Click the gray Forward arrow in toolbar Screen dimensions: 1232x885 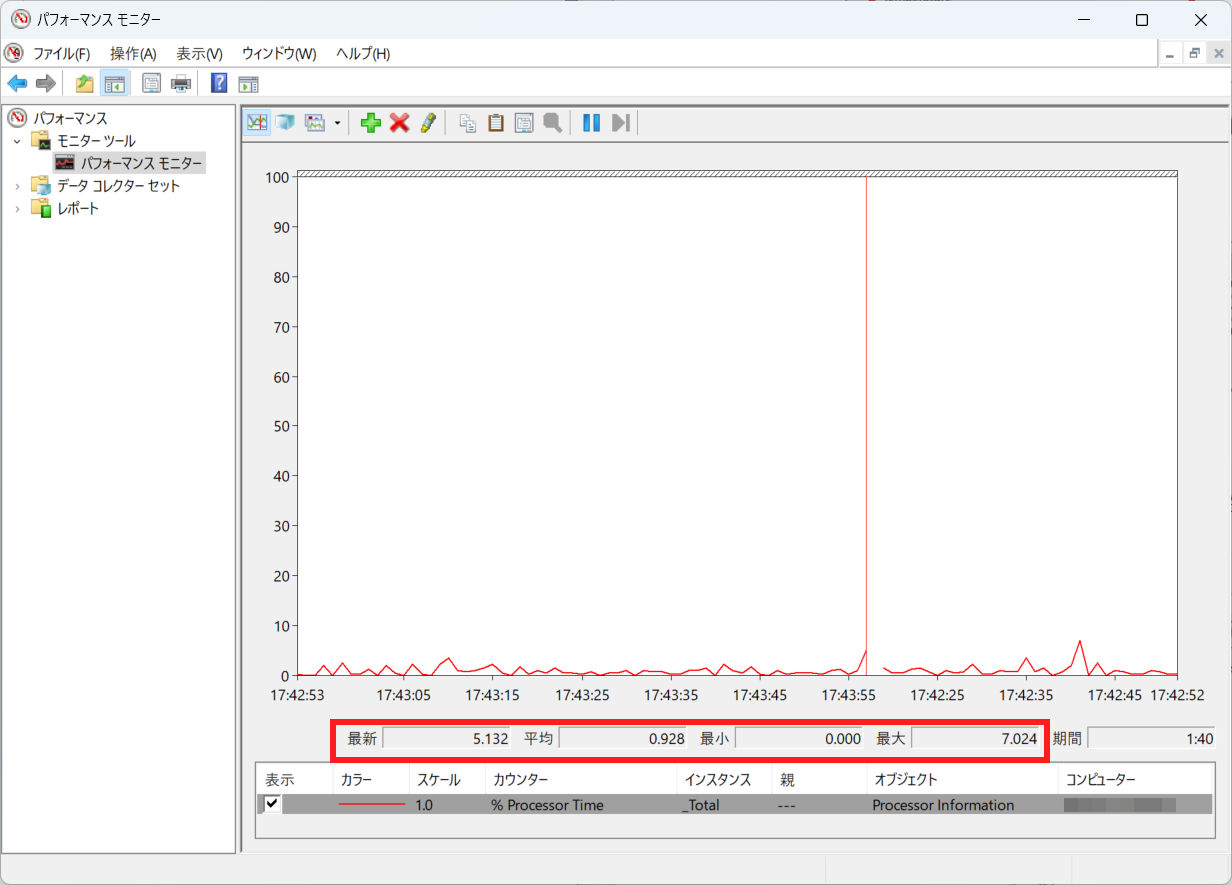[x=45, y=83]
